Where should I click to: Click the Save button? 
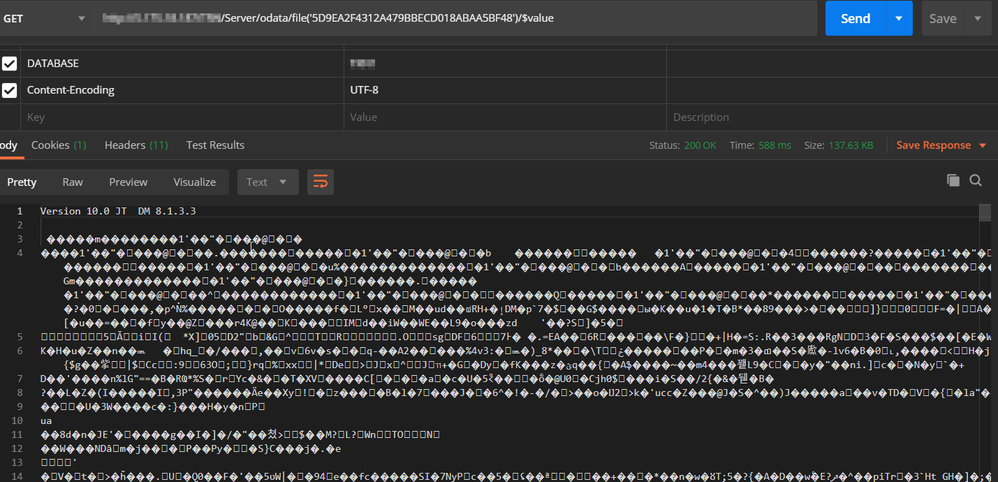click(x=943, y=18)
